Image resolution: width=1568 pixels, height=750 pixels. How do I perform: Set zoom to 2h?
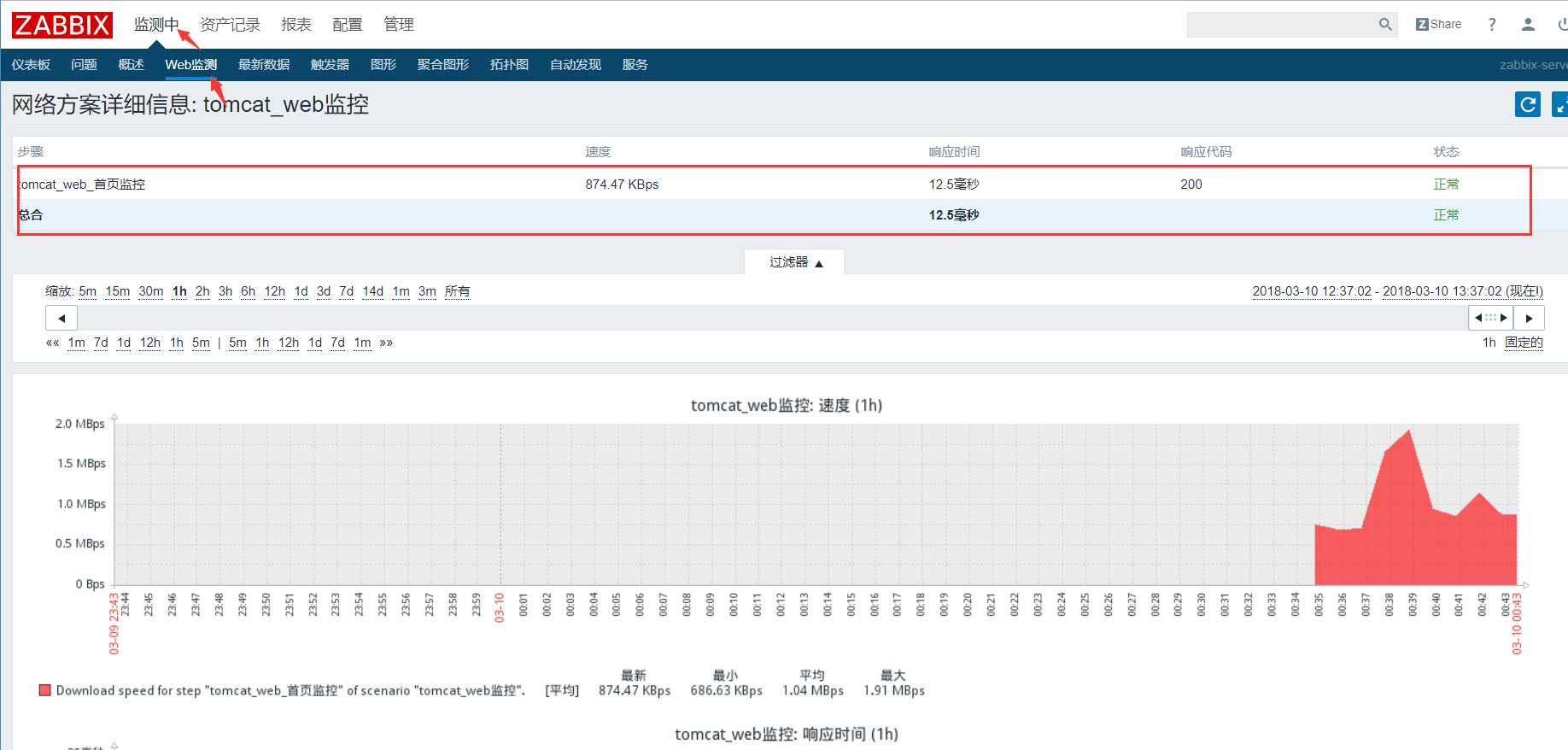tap(202, 291)
